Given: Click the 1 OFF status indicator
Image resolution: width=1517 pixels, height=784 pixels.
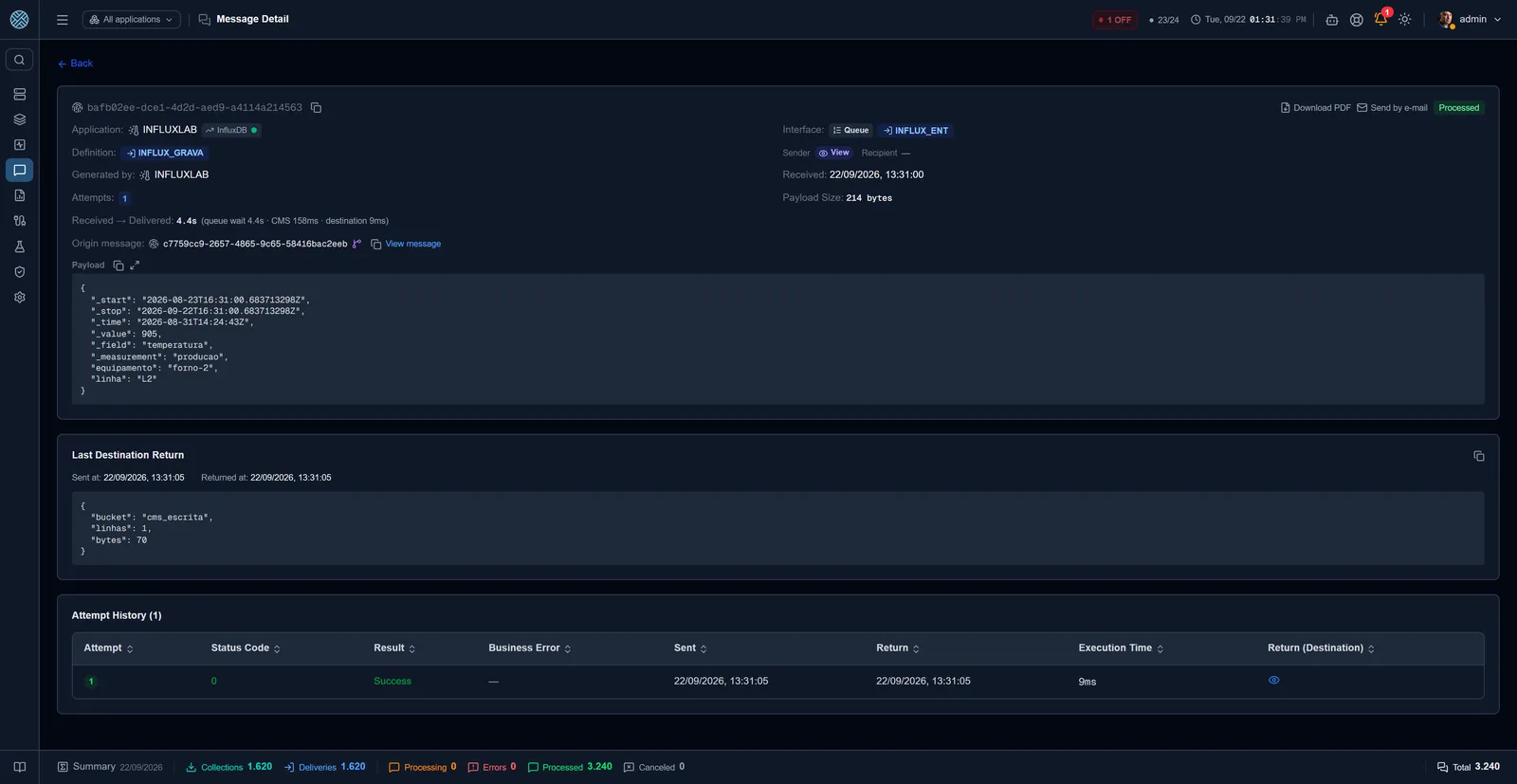Looking at the screenshot, I should point(1115,20).
